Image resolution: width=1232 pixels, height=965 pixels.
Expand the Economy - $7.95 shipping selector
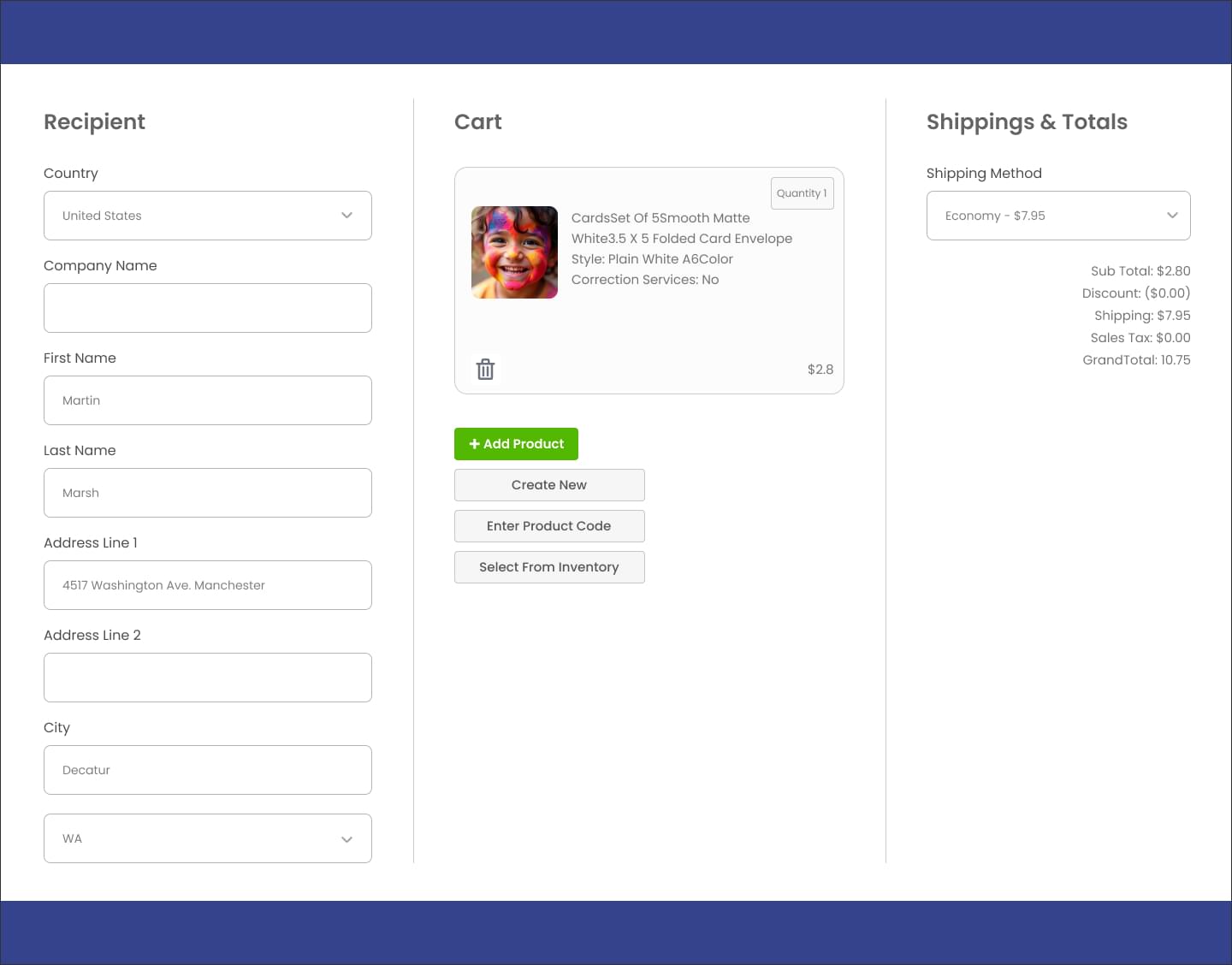pyautogui.click(x=1058, y=216)
